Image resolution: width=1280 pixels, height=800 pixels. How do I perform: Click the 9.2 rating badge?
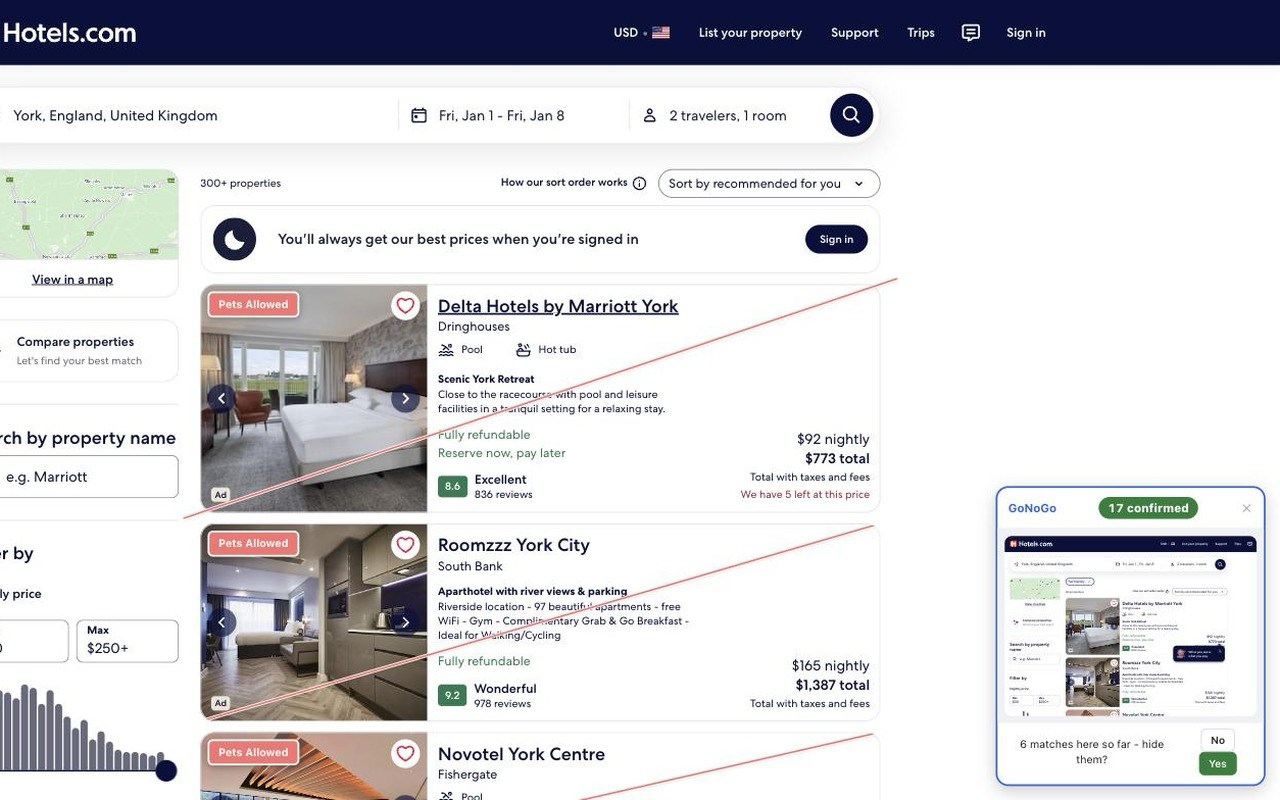pyautogui.click(x=452, y=695)
